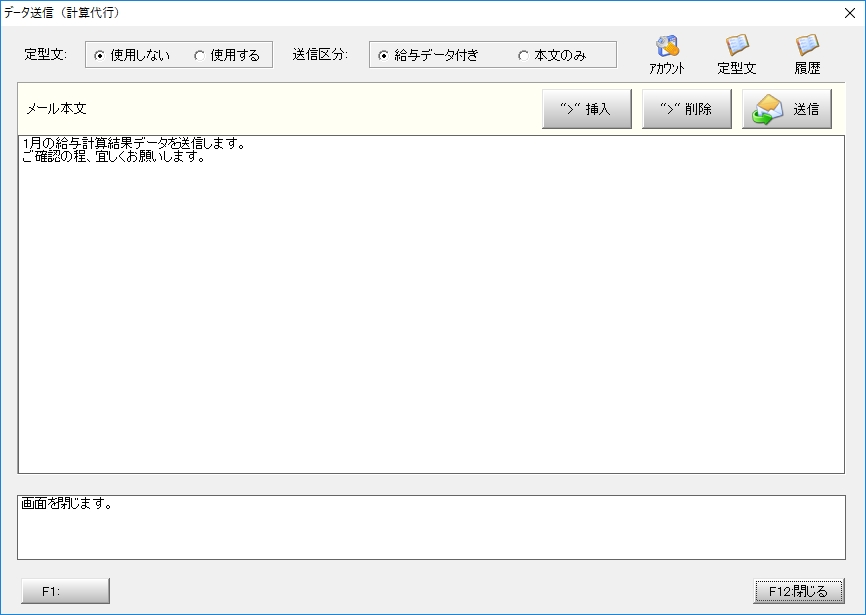
Task: Click the ">" 削除 delete button
Action: (x=687, y=109)
